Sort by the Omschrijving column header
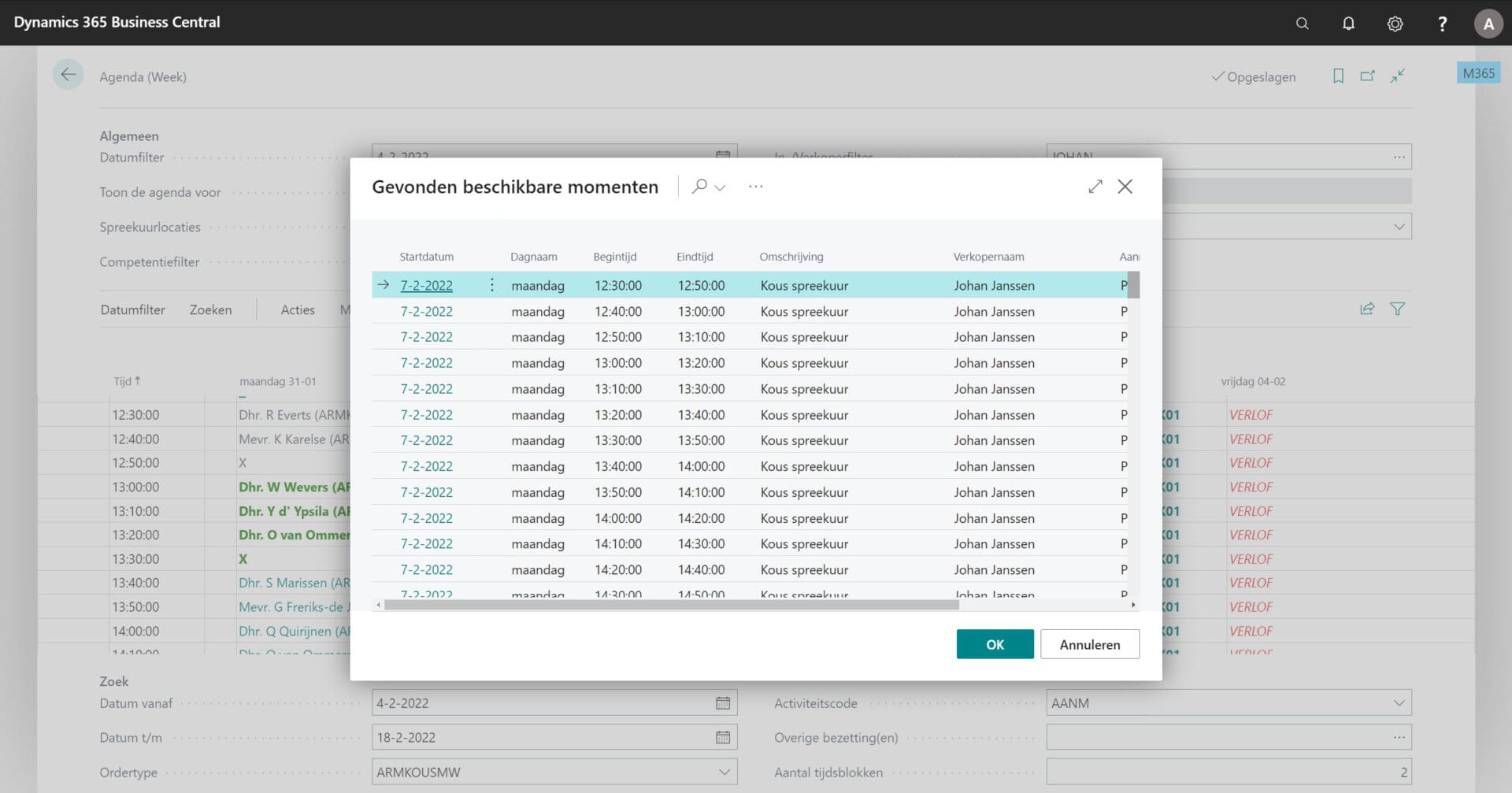This screenshot has height=793, width=1512. [791, 257]
